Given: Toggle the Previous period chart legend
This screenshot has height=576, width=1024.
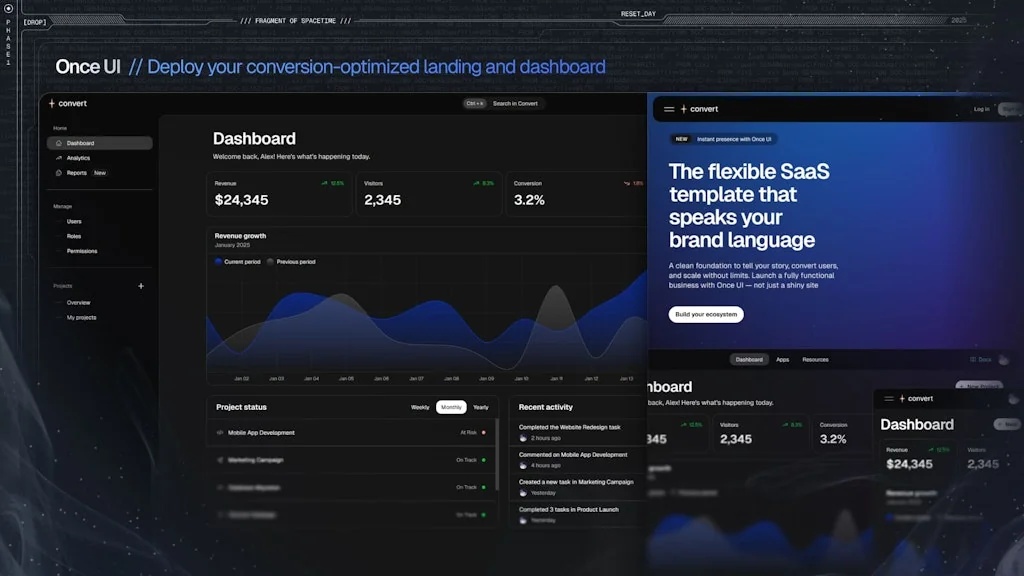Looking at the screenshot, I should 296,261.
